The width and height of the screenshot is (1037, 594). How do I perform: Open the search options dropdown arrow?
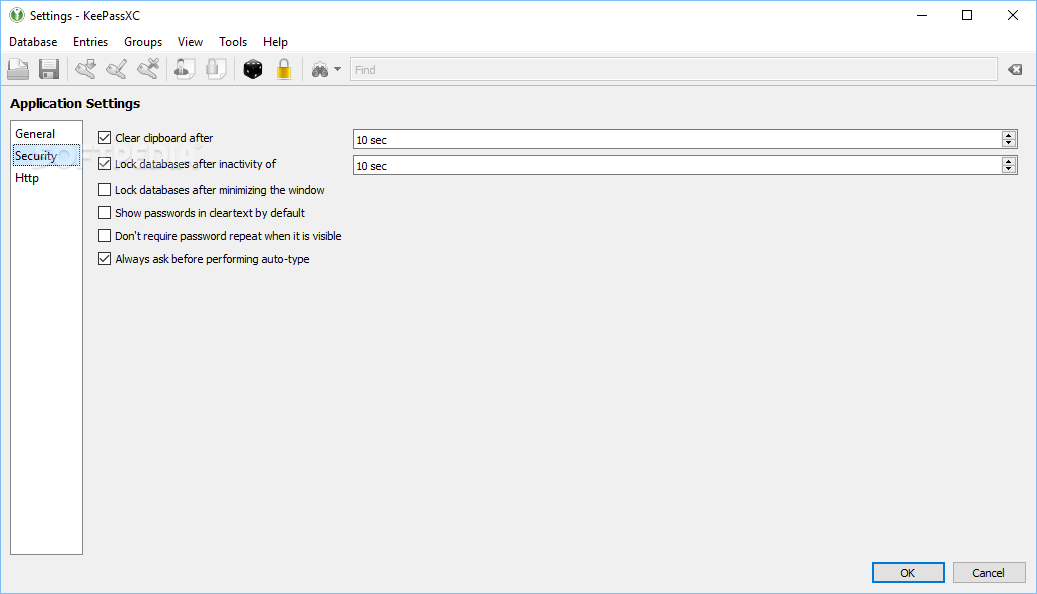pyautogui.click(x=337, y=69)
